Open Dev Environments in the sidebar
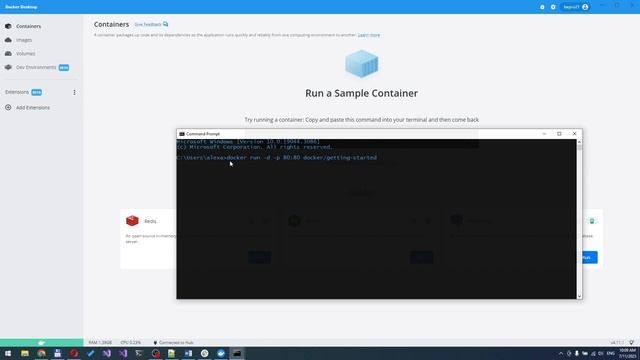640x360 pixels. (x=36, y=67)
